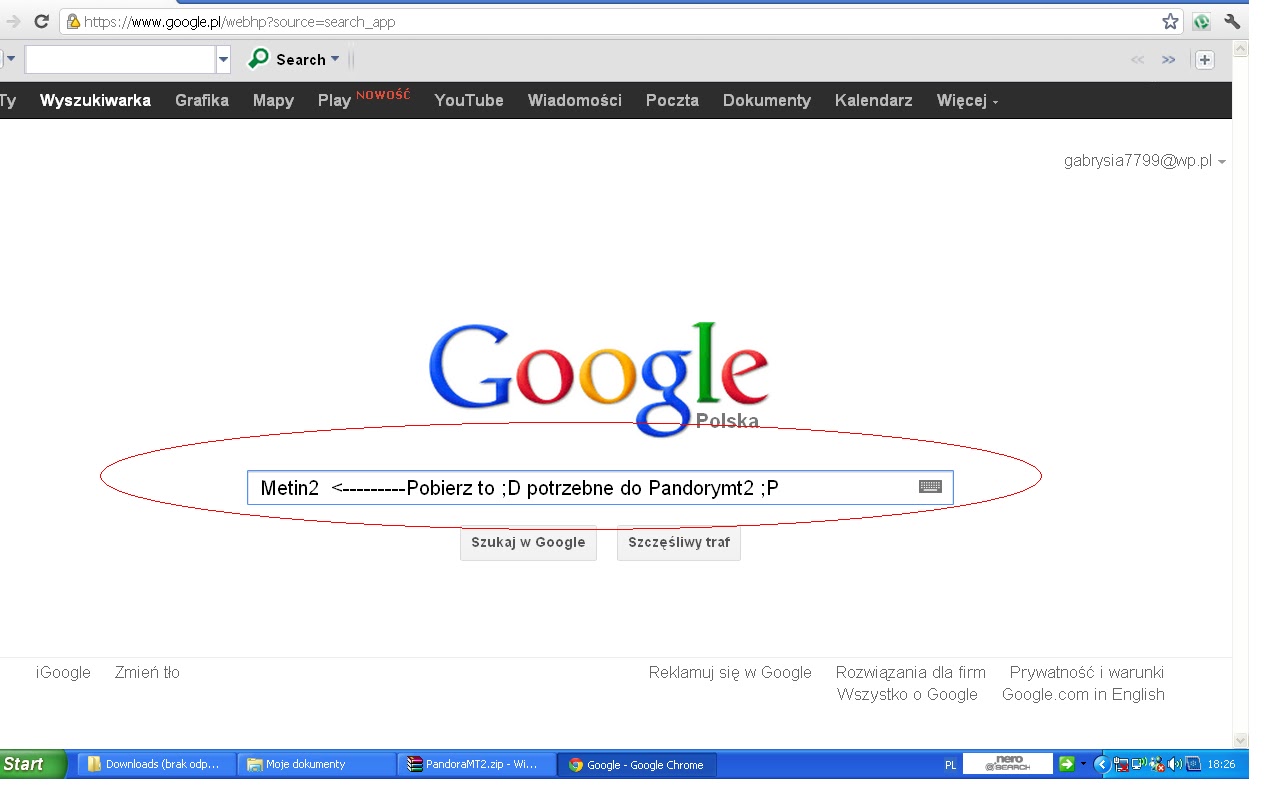Open Wszystko o Google link
The height and width of the screenshot is (800, 1280).
coord(907,694)
